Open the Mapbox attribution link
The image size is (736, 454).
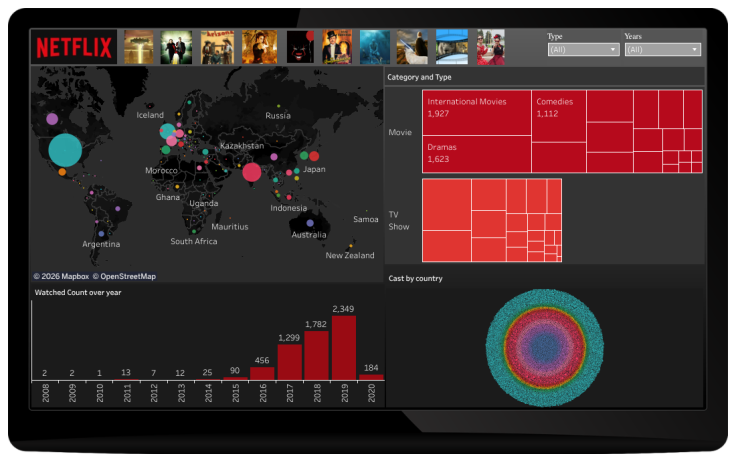pyautogui.click(x=61, y=277)
